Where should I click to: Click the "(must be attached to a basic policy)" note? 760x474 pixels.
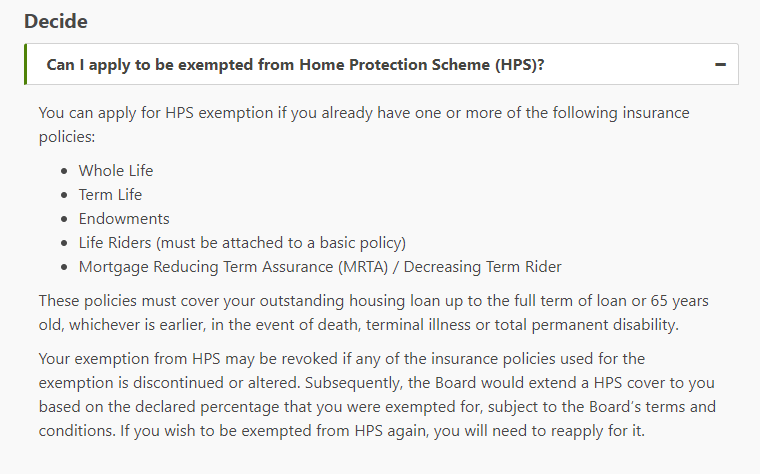[281, 242]
